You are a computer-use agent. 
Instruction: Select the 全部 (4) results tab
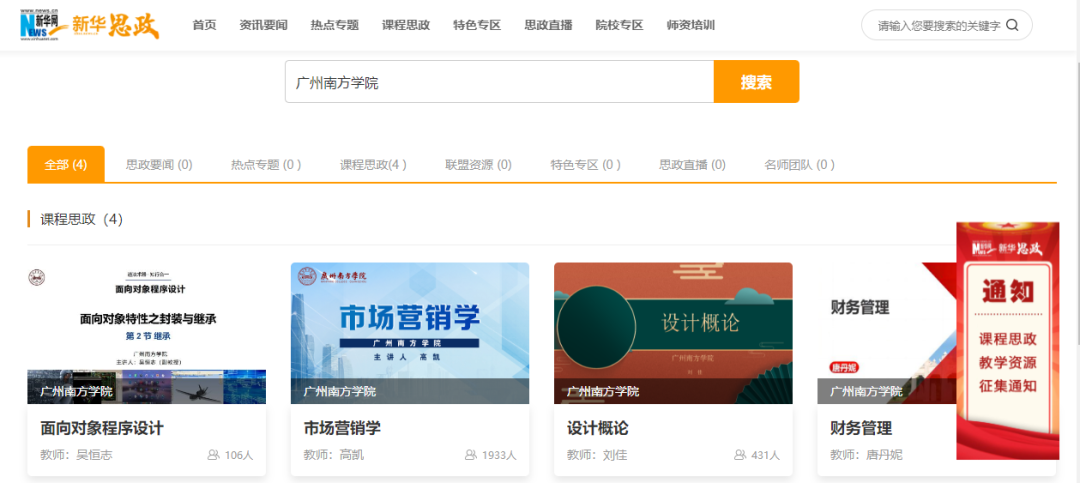click(66, 165)
